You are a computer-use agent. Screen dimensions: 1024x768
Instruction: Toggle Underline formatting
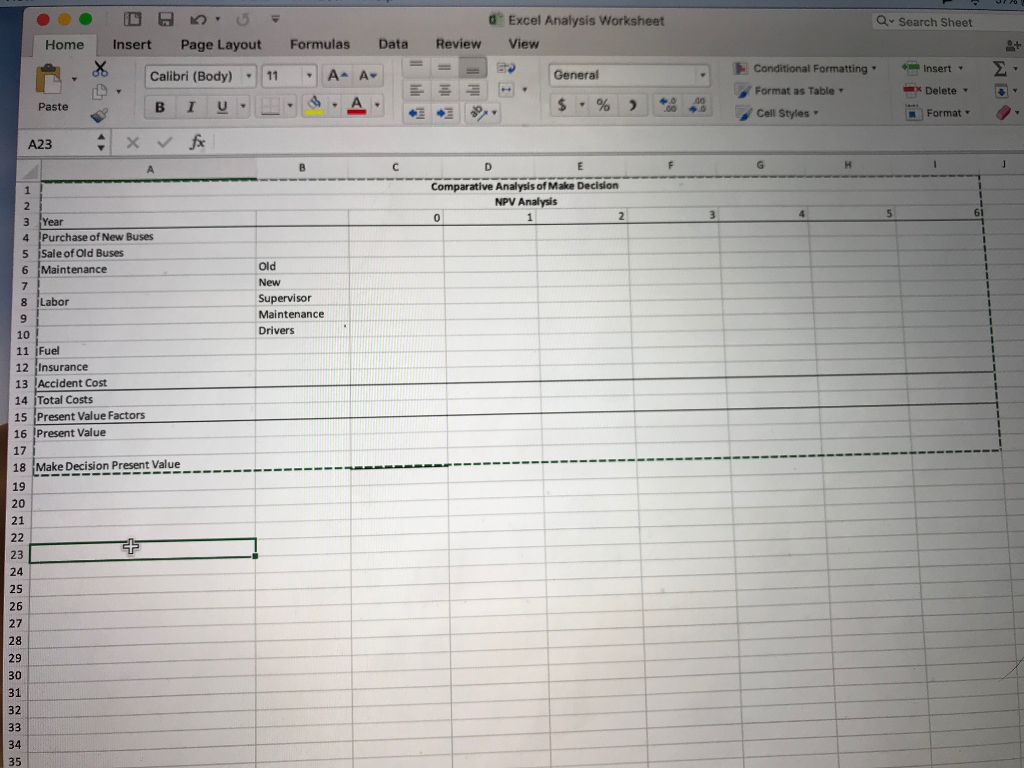[222, 107]
